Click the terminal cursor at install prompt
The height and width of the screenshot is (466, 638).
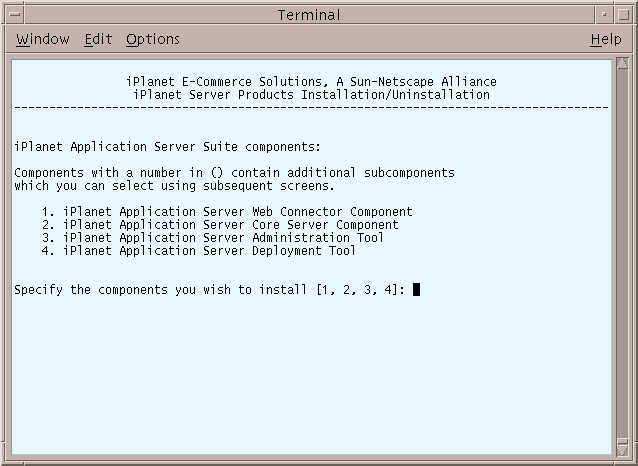click(x=416, y=290)
